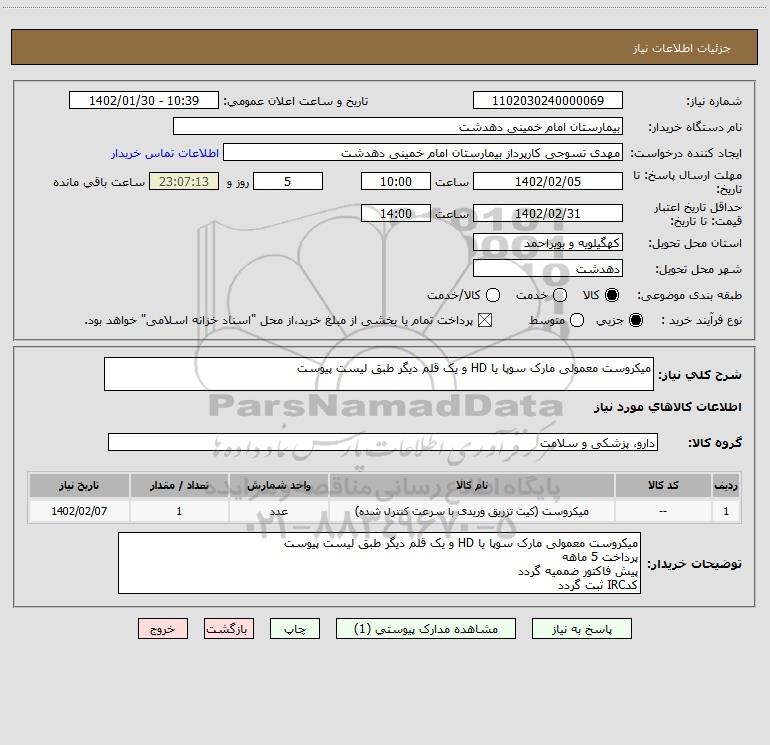The height and width of the screenshot is (745, 770).
Task: Choose جزیی purchase process type
Action: (636, 321)
